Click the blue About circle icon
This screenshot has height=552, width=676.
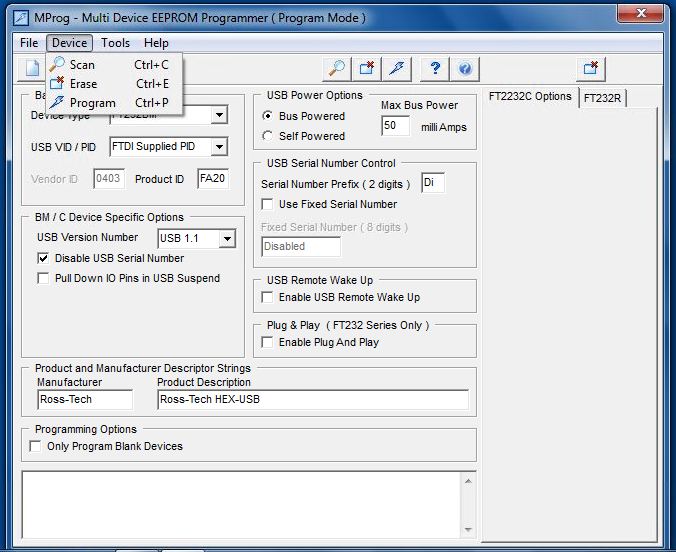(x=465, y=69)
